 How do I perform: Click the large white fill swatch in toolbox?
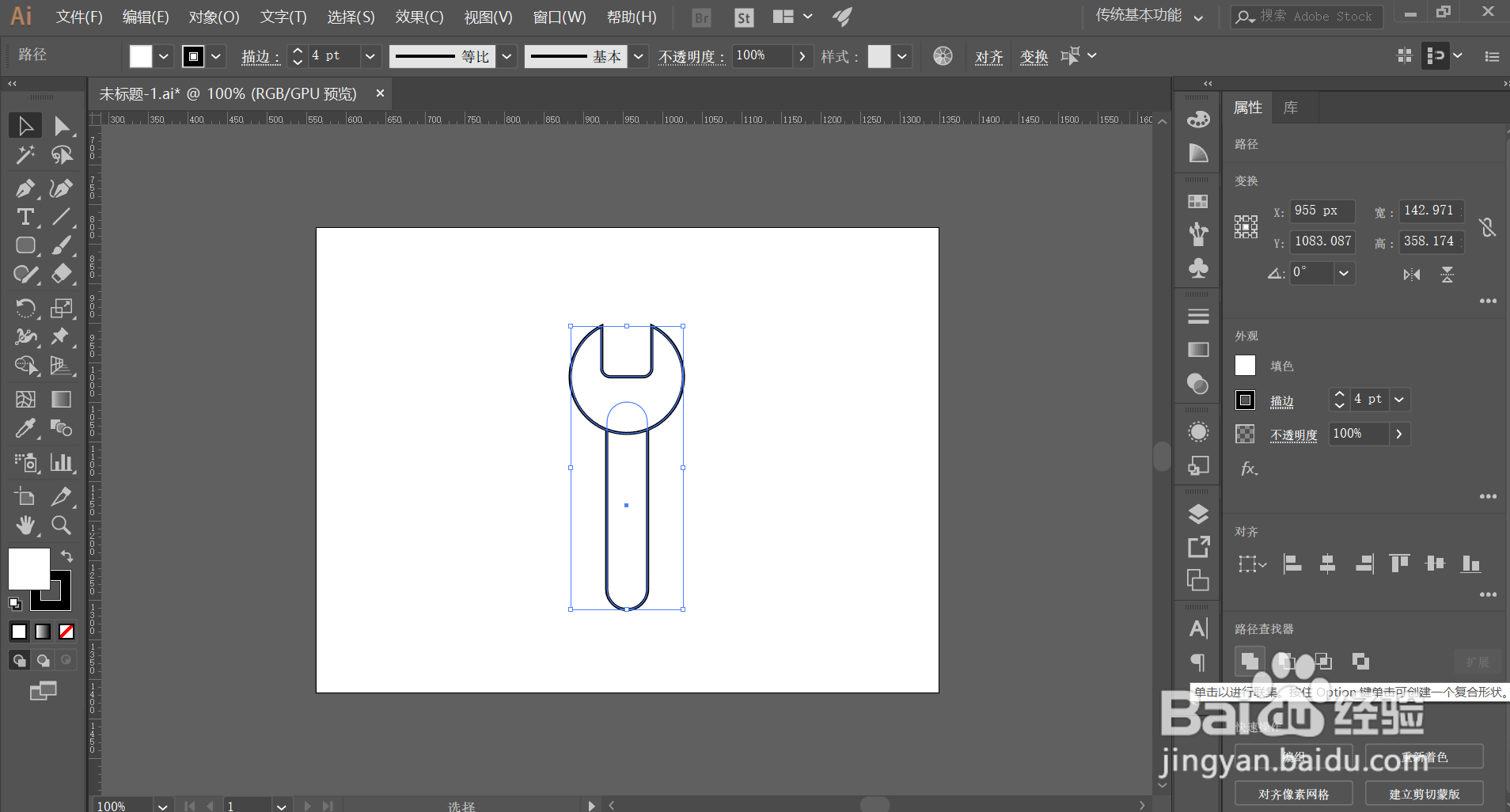(x=29, y=569)
